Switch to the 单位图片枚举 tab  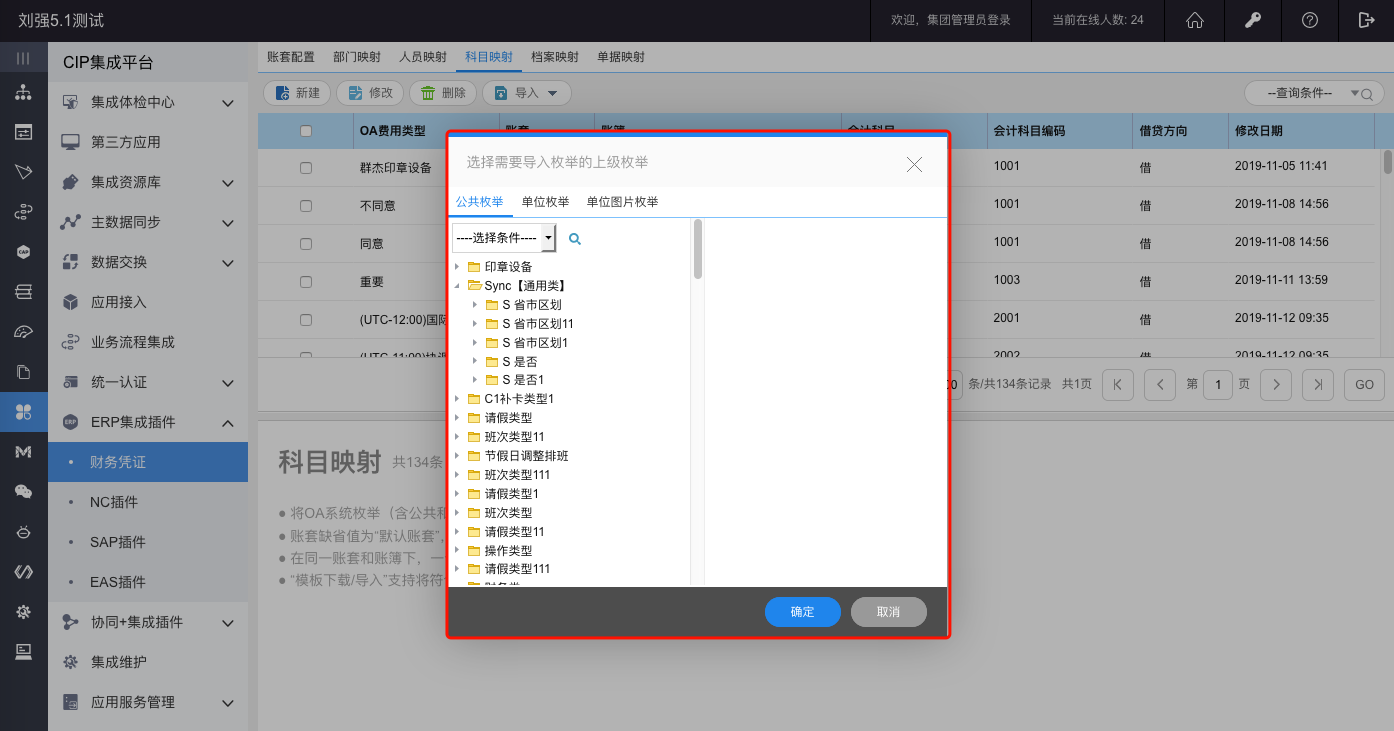(x=622, y=202)
